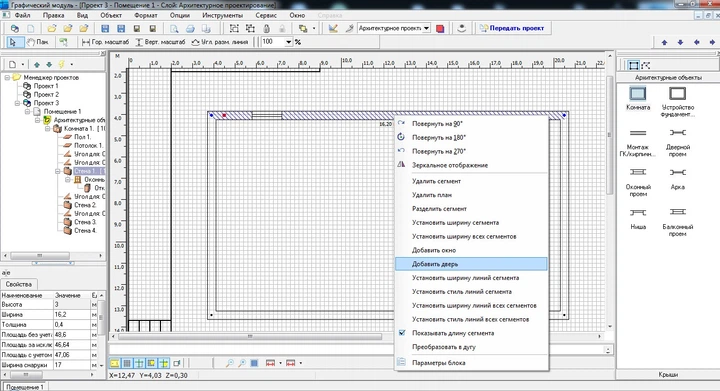Pick the Балконный проем balcony opening object

(x=677, y=222)
